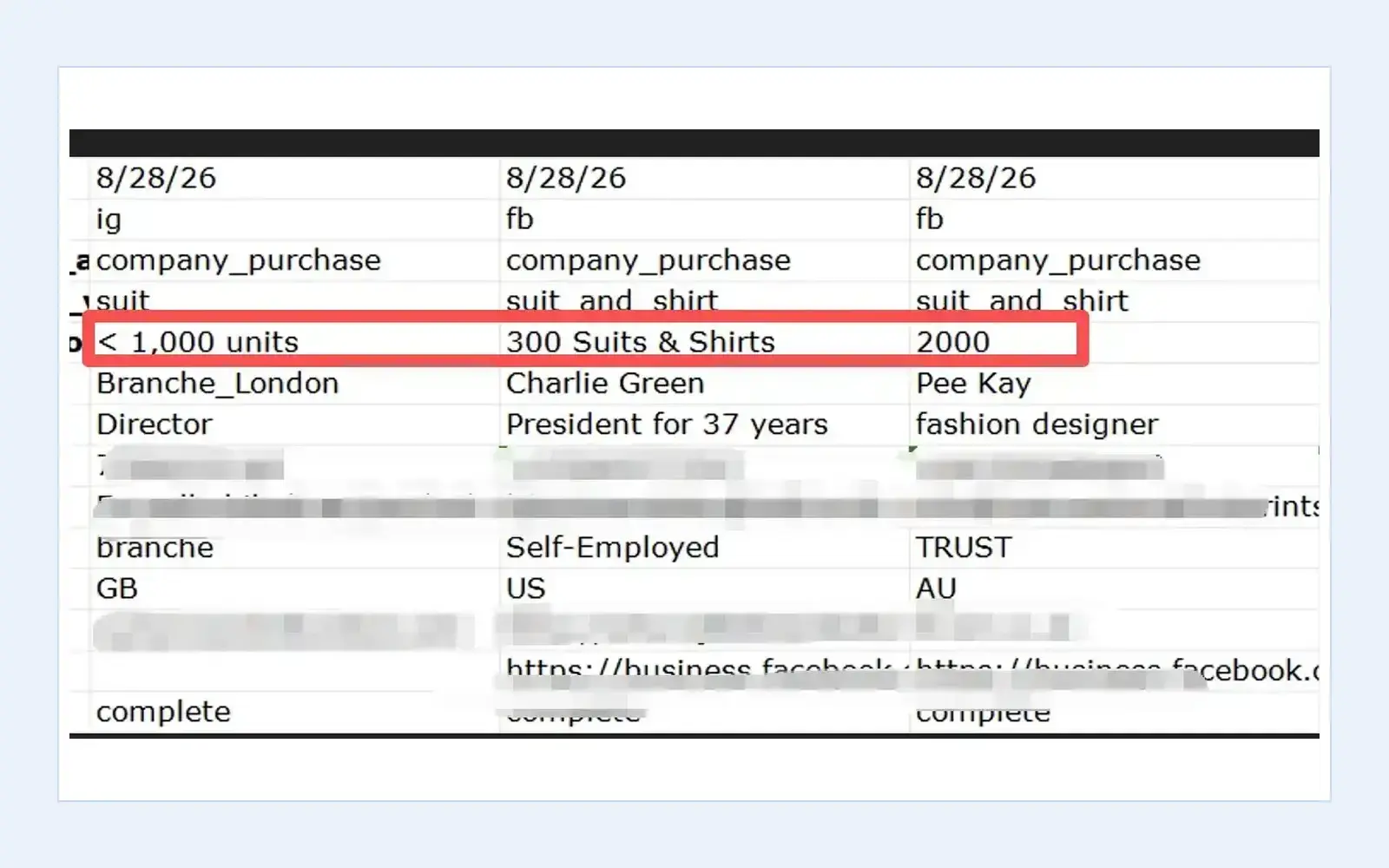Select the cell containing 2000
The image size is (1389, 868).
pyautogui.click(x=1114, y=342)
